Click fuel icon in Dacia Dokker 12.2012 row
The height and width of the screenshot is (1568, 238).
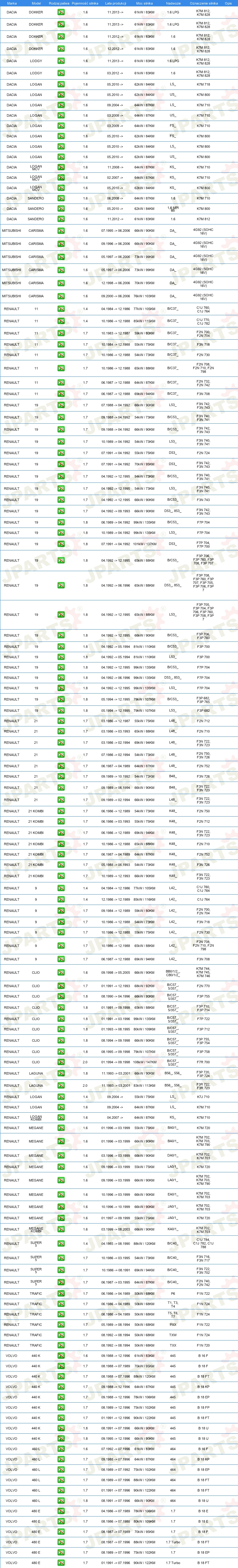tap(61, 49)
